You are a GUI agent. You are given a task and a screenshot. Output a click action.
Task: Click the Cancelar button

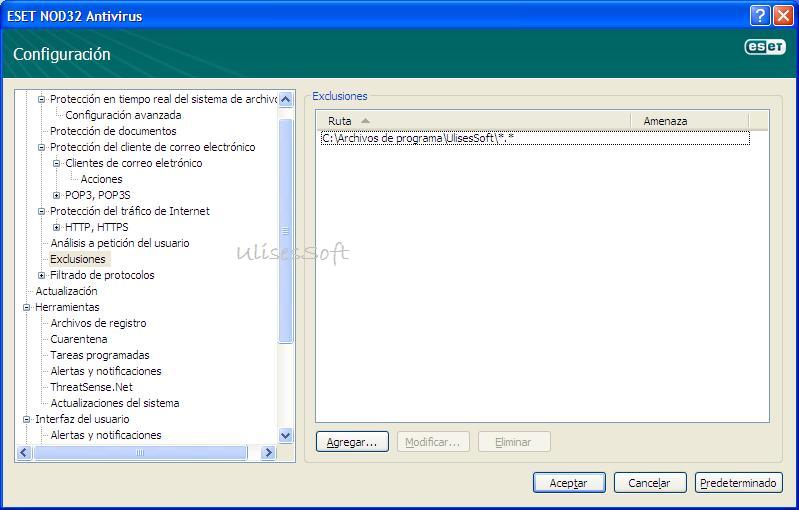[x=650, y=482]
